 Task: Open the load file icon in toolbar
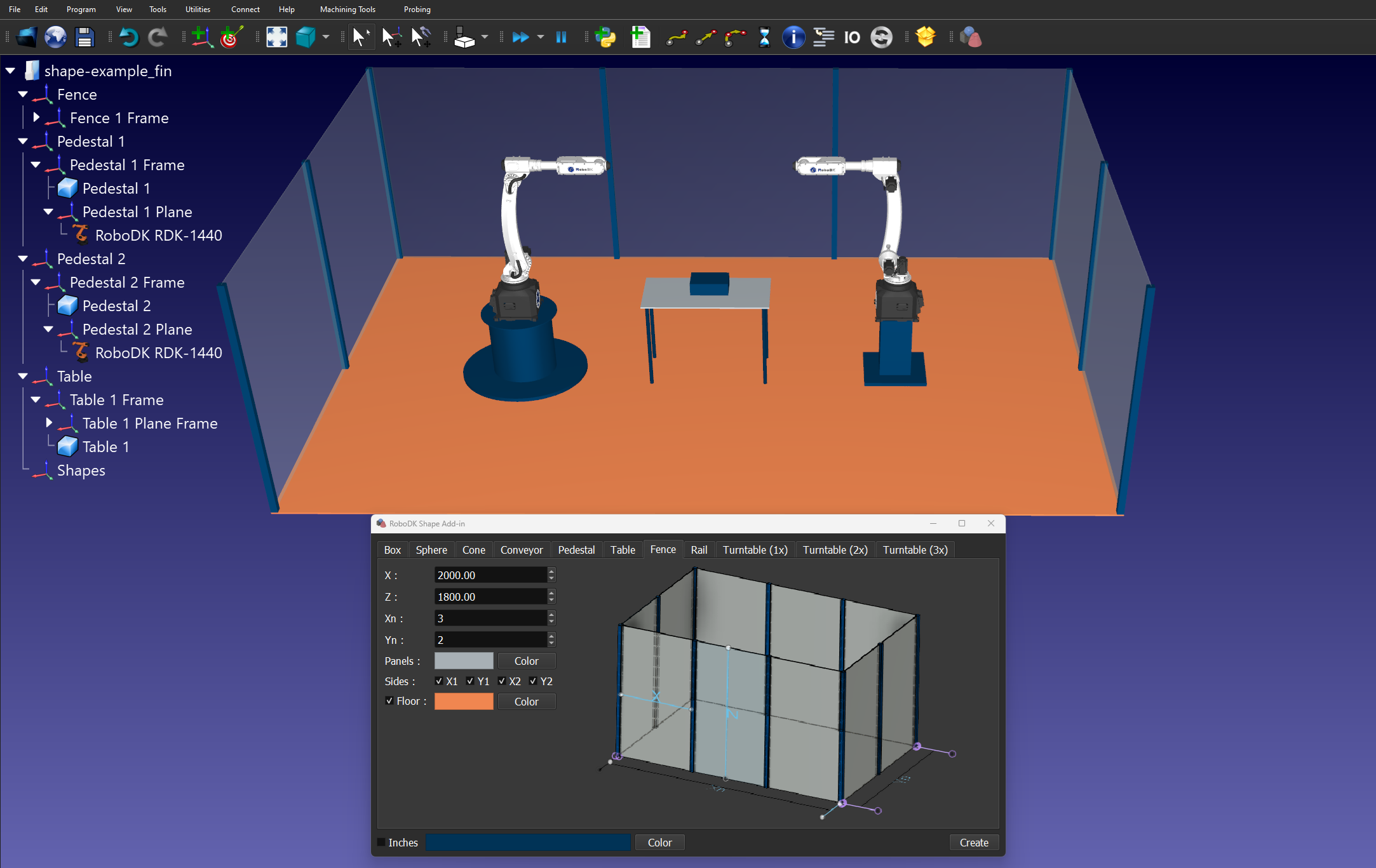click(x=27, y=37)
